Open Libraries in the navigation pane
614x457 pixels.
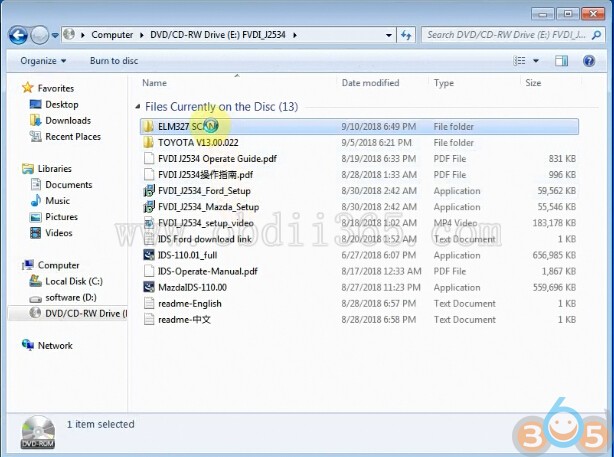tap(54, 169)
